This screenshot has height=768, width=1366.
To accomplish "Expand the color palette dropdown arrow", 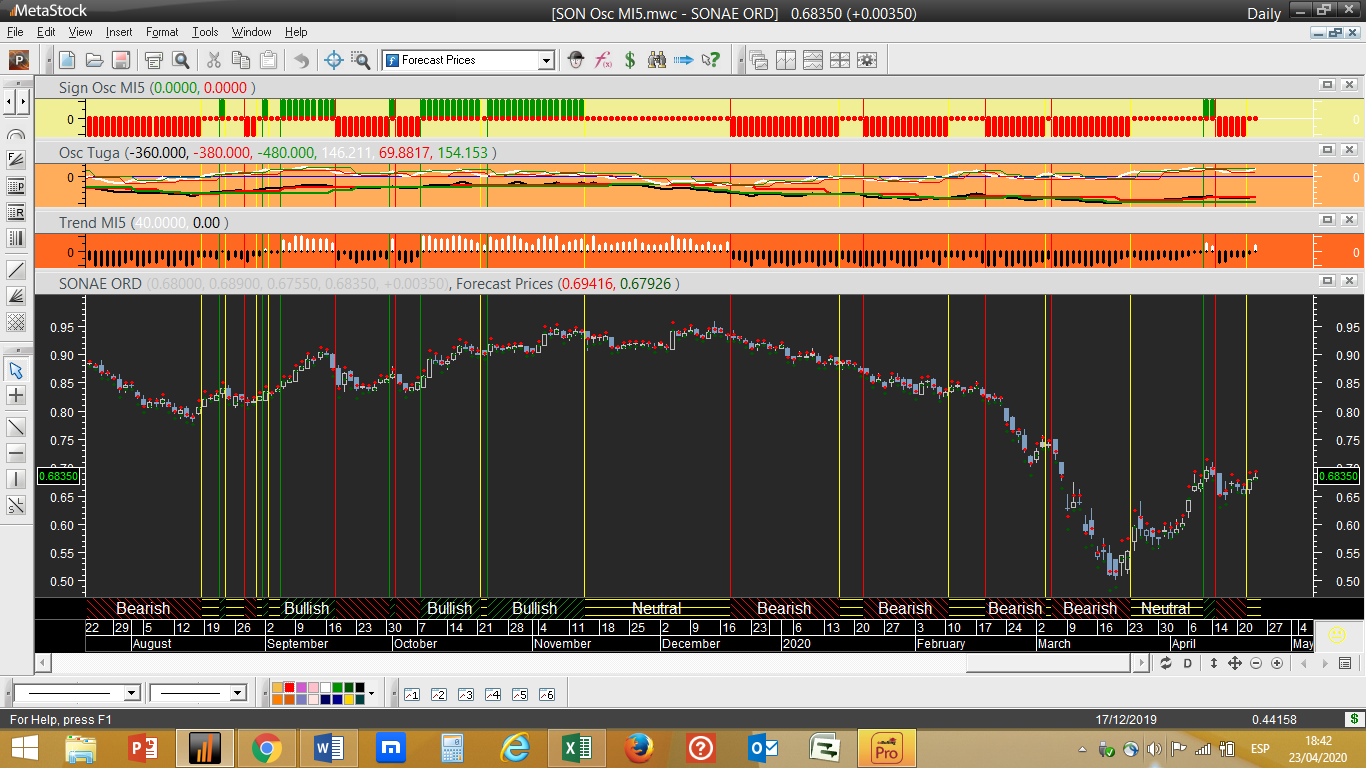I will click(x=371, y=693).
